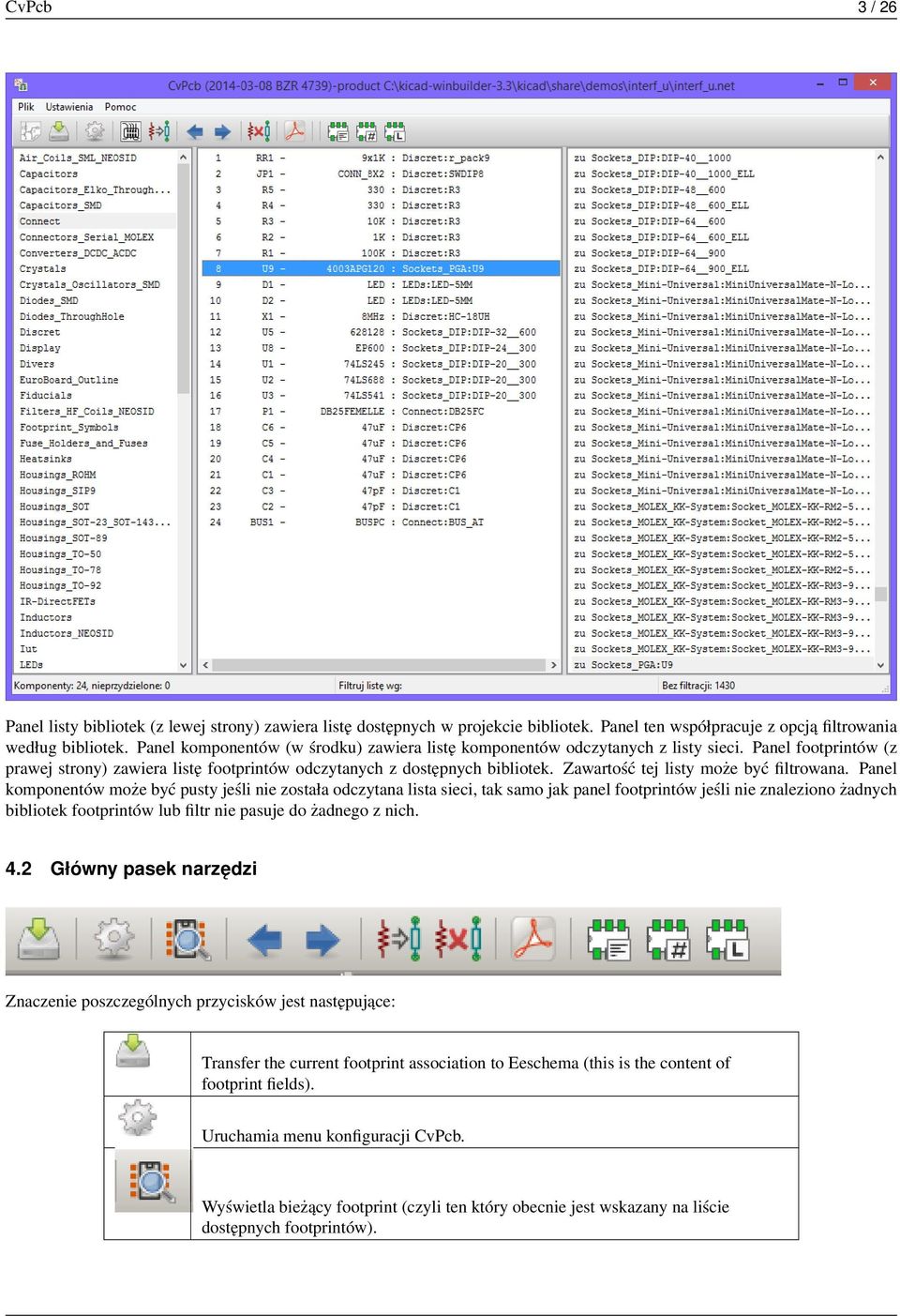Select the Air_Coils_SML_NEOSID library
This screenshot has height=1316, width=900.
(x=96, y=158)
